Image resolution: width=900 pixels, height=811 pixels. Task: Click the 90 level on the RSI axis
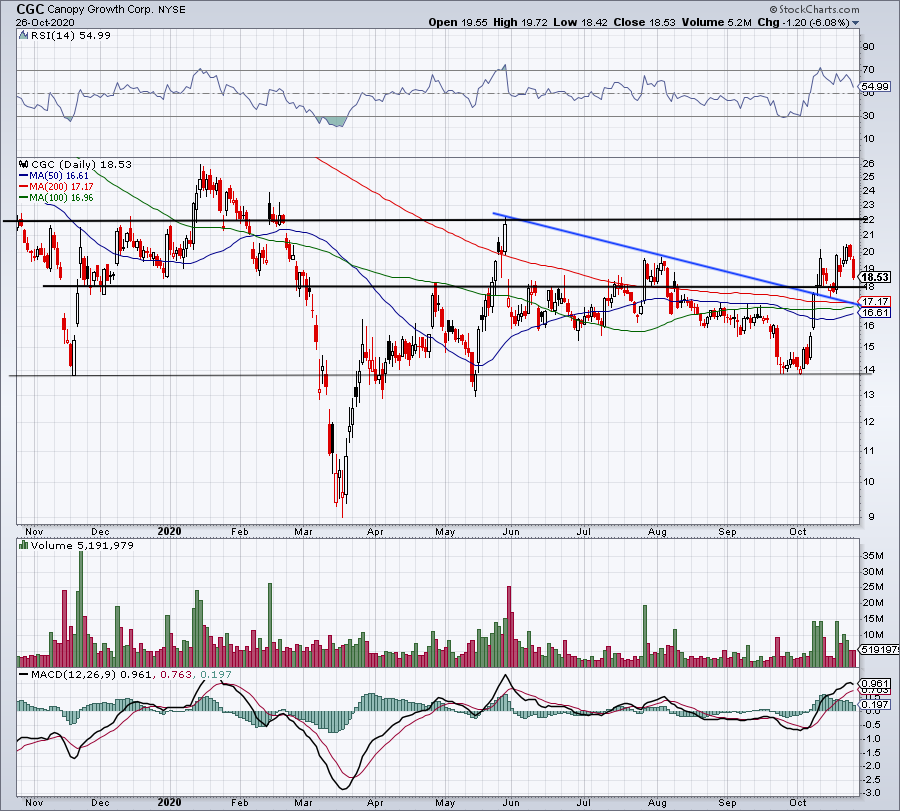tap(868, 47)
